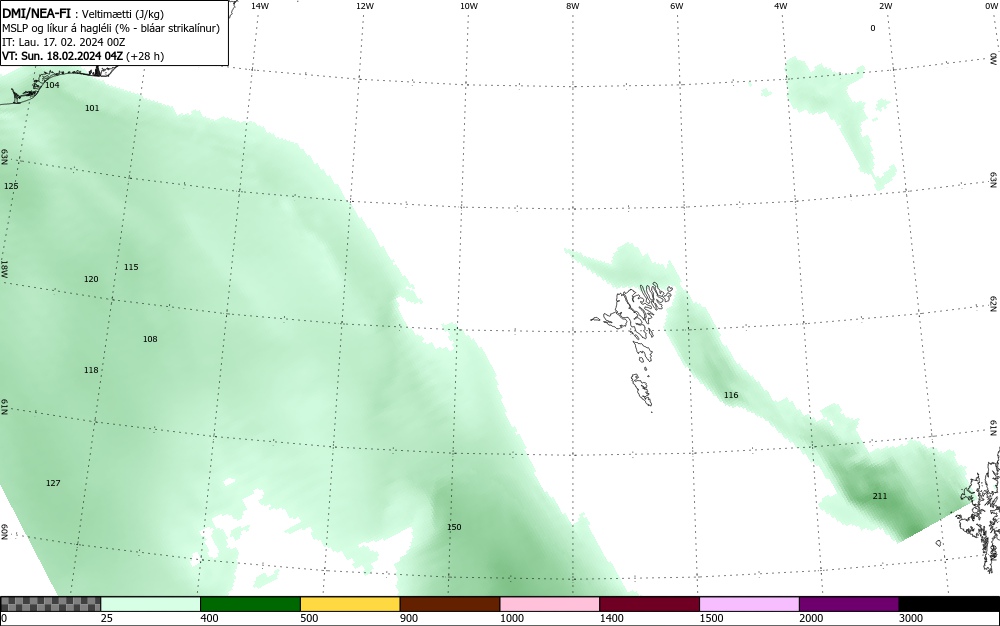
Task: Click the Shetland Islands coastline outline
Action: [x=979, y=510]
